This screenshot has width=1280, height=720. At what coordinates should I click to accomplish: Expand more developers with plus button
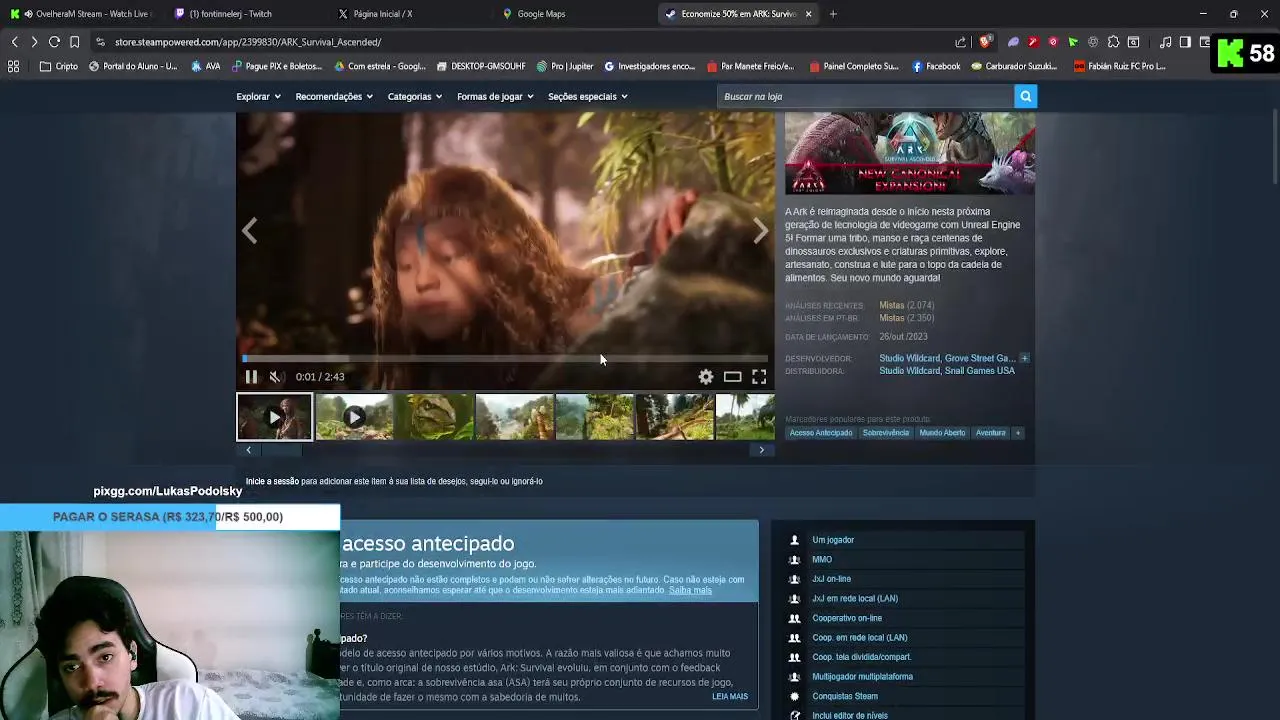click(1024, 358)
